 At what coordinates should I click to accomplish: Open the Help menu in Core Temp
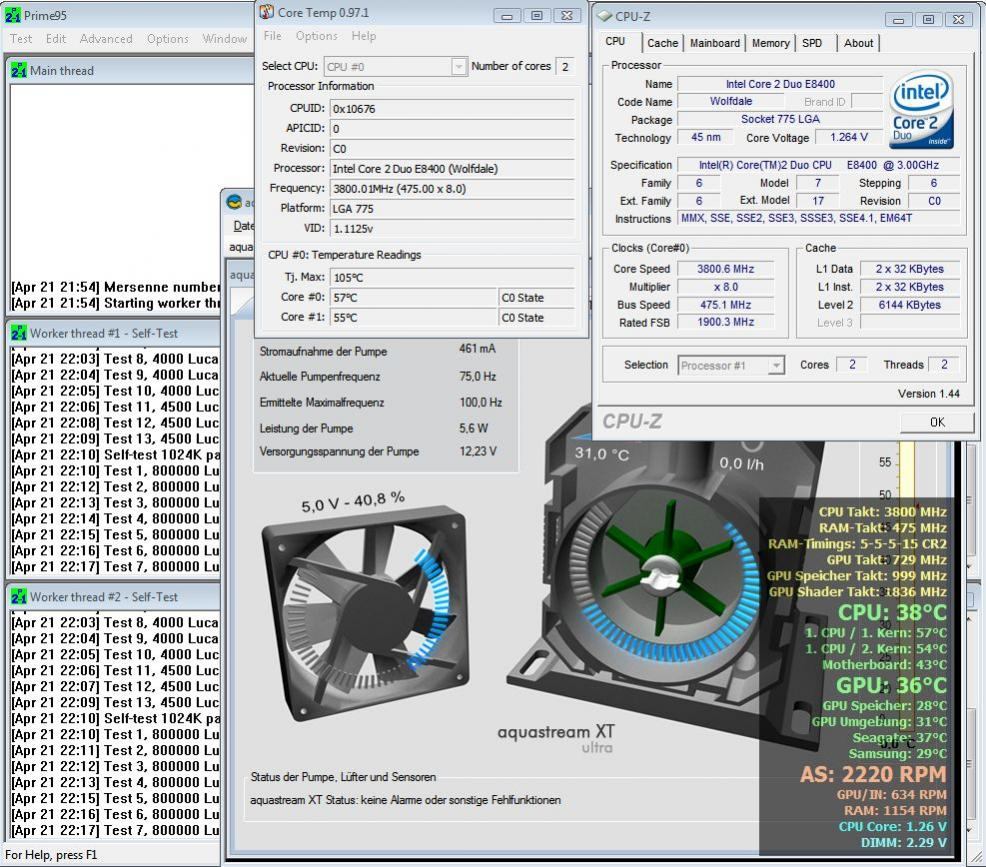click(363, 36)
